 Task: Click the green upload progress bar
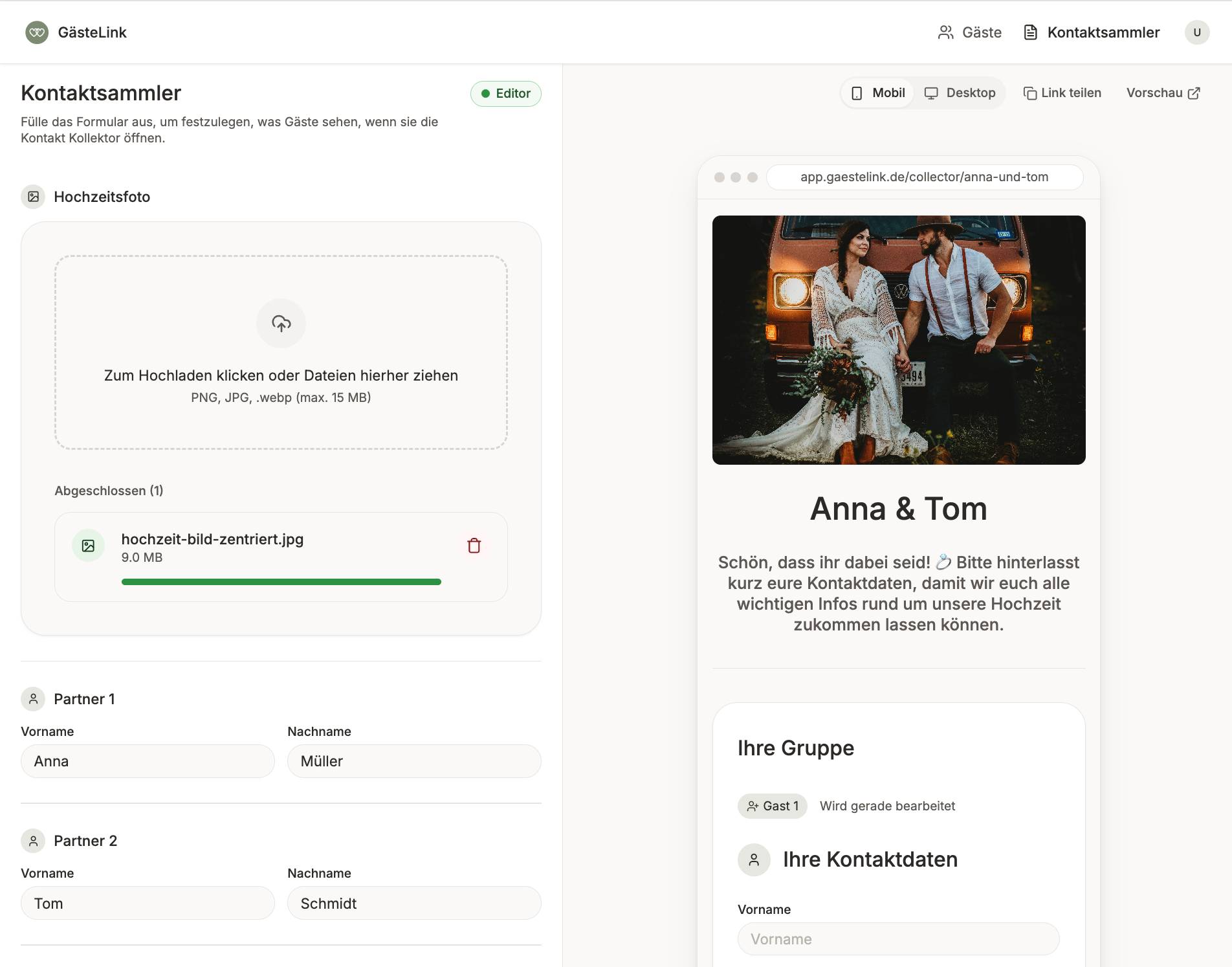coord(281,582)
